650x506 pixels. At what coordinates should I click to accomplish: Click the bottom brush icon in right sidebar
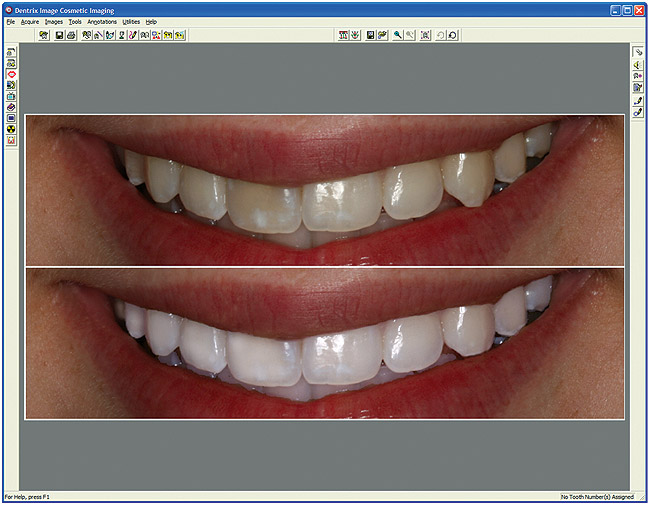pos(638,112)
